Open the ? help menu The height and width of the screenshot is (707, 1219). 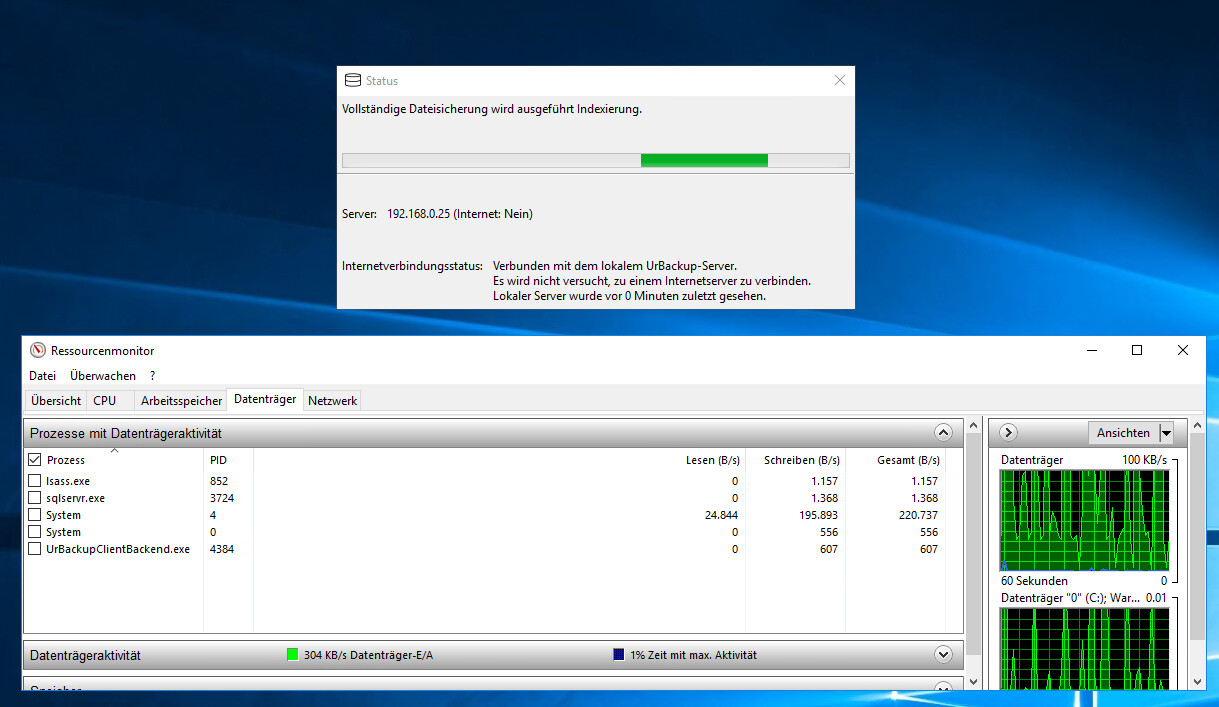[x=152, y=376]
